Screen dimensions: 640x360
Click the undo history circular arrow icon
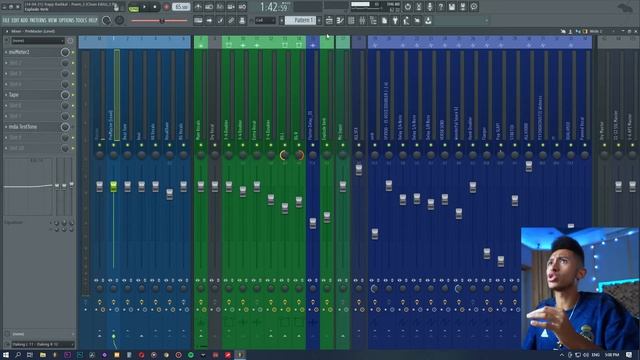(x=407, y=7)
